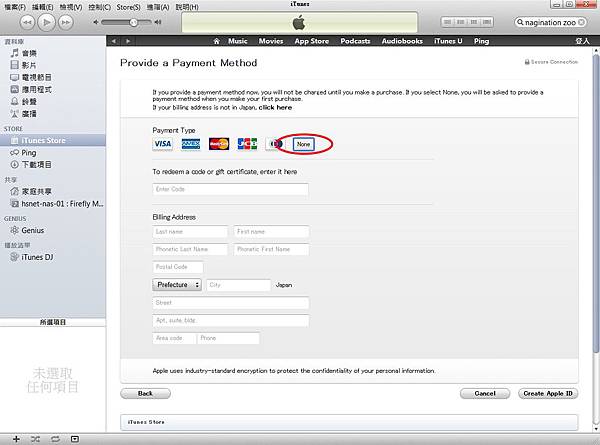Image resolution: width=600 pixels, height=445 pixels.
Task: Open the 編輯(E) menu
Action: 42,7
